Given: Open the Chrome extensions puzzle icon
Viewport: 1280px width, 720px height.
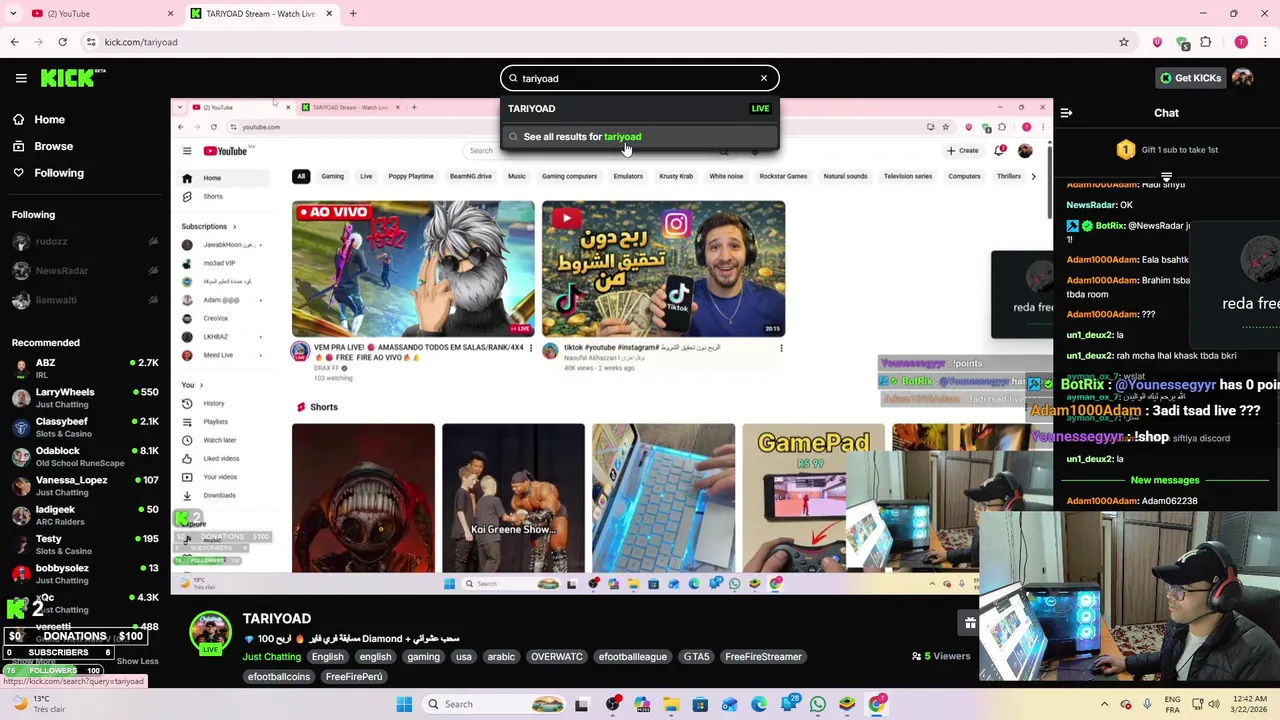Looking at the screenshot, I should click(1205, 42).
